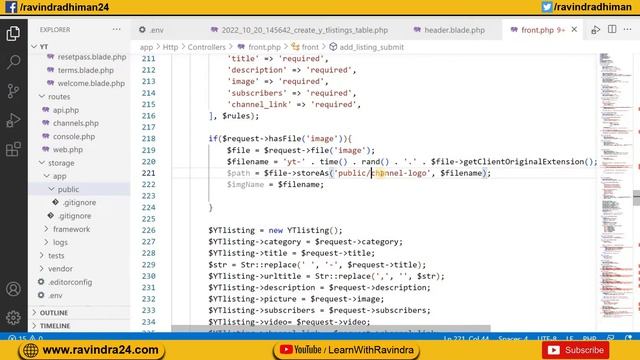
Task: Expand the vendor folder
Action: click(x=60, y=269)
